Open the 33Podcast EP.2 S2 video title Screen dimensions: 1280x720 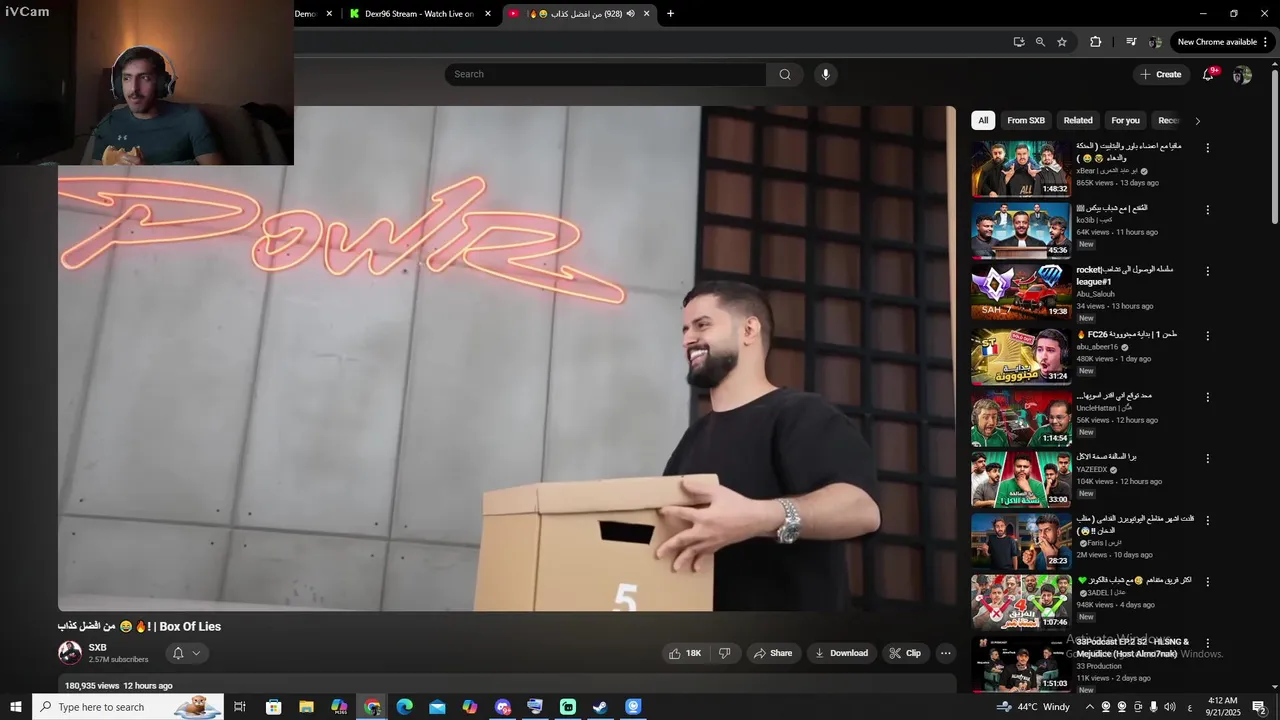tap(1132, 647)
